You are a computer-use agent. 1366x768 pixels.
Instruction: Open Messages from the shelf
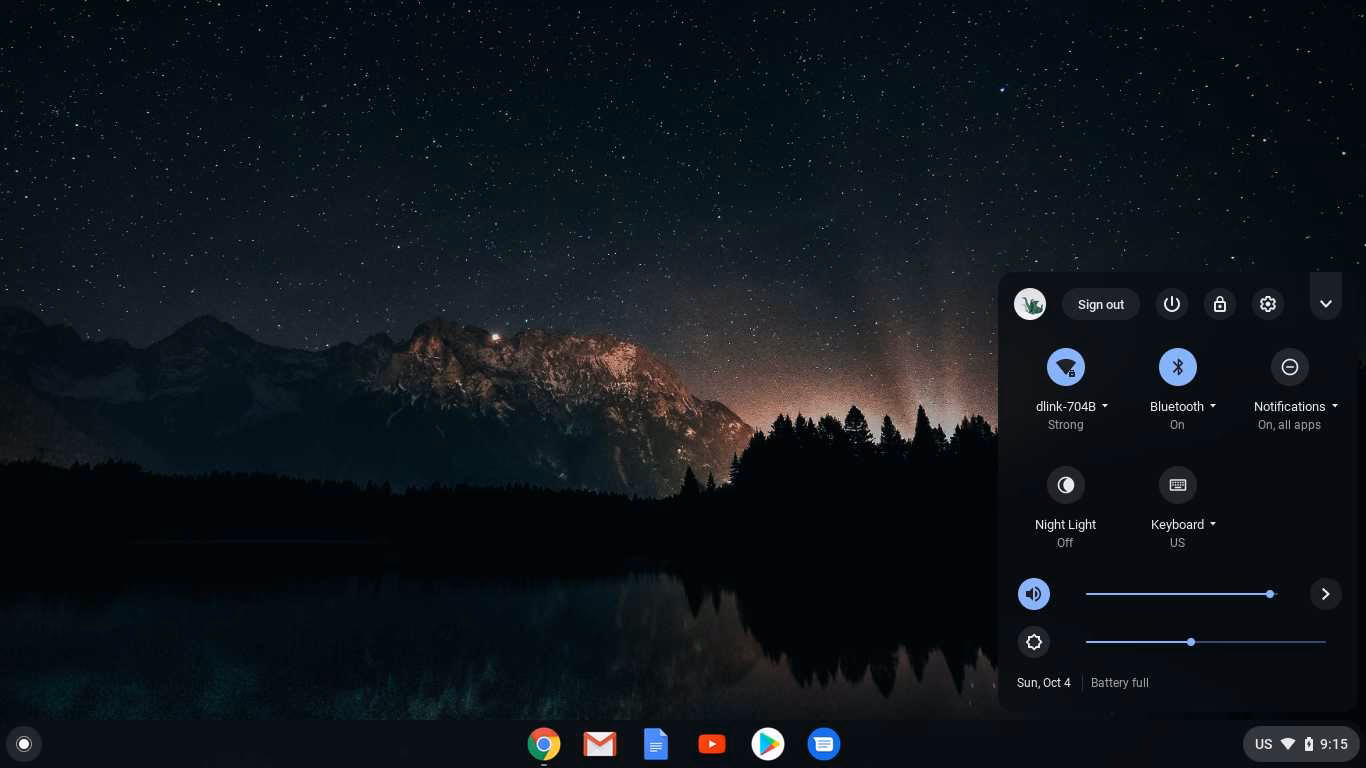pyautogui.click(x=823, y=744)
